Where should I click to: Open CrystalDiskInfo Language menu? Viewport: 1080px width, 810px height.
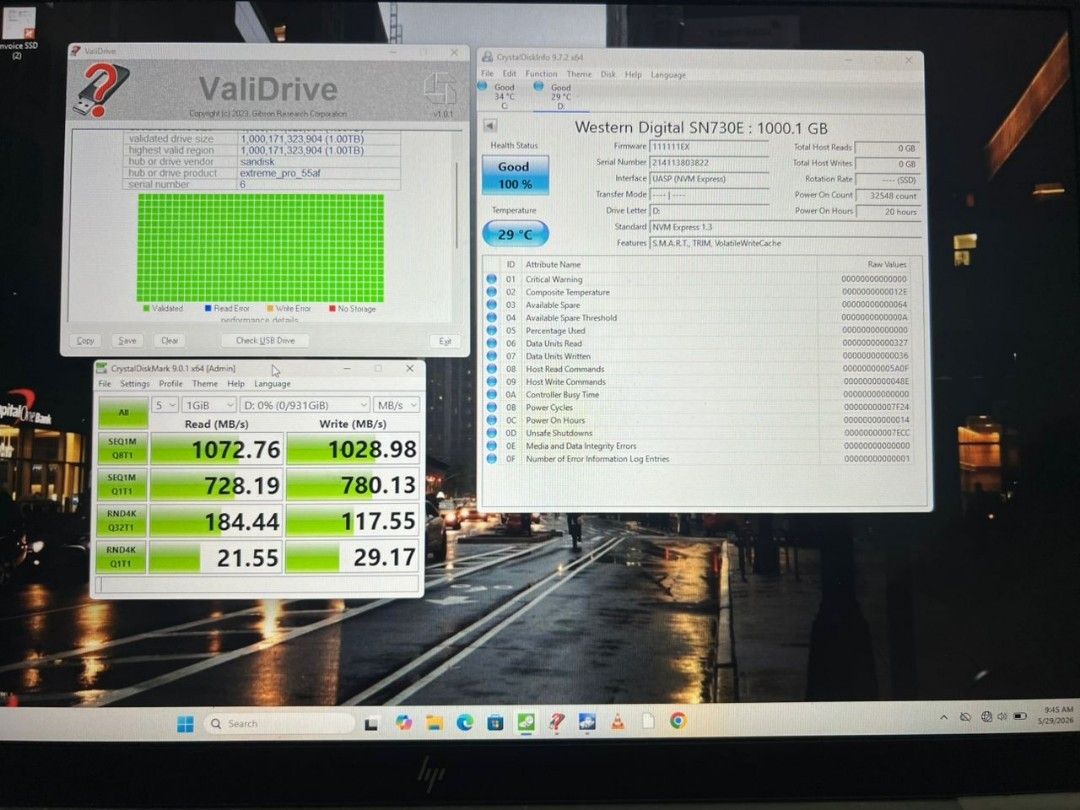tap(668, 74)
